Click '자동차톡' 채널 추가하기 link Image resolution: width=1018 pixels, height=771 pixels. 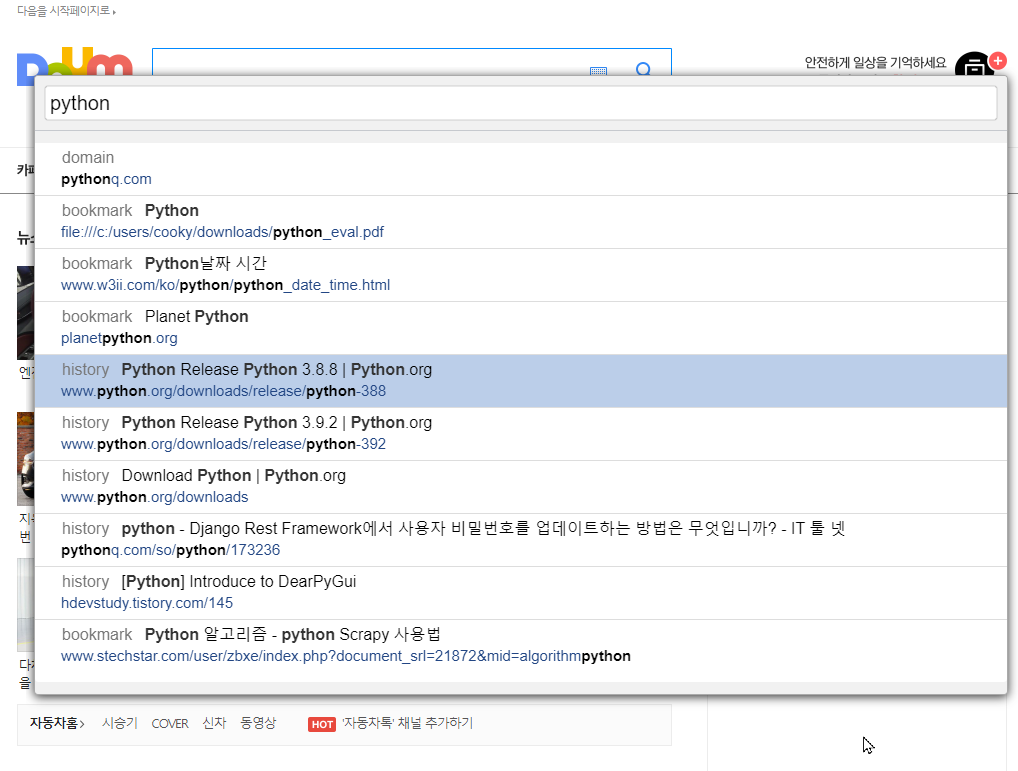pyautogui.click(x=408, y=723)
